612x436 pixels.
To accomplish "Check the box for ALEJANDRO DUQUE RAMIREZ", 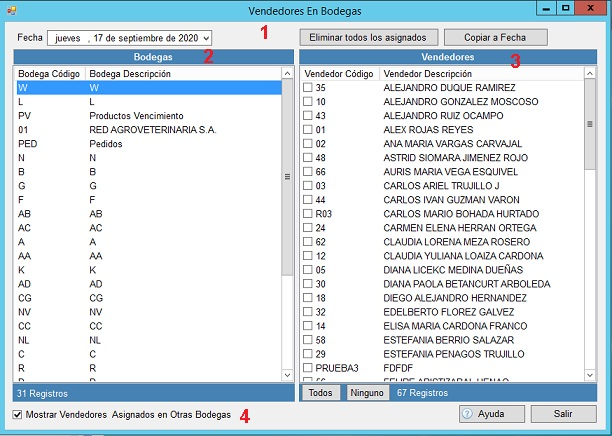I will pos(308,88).
